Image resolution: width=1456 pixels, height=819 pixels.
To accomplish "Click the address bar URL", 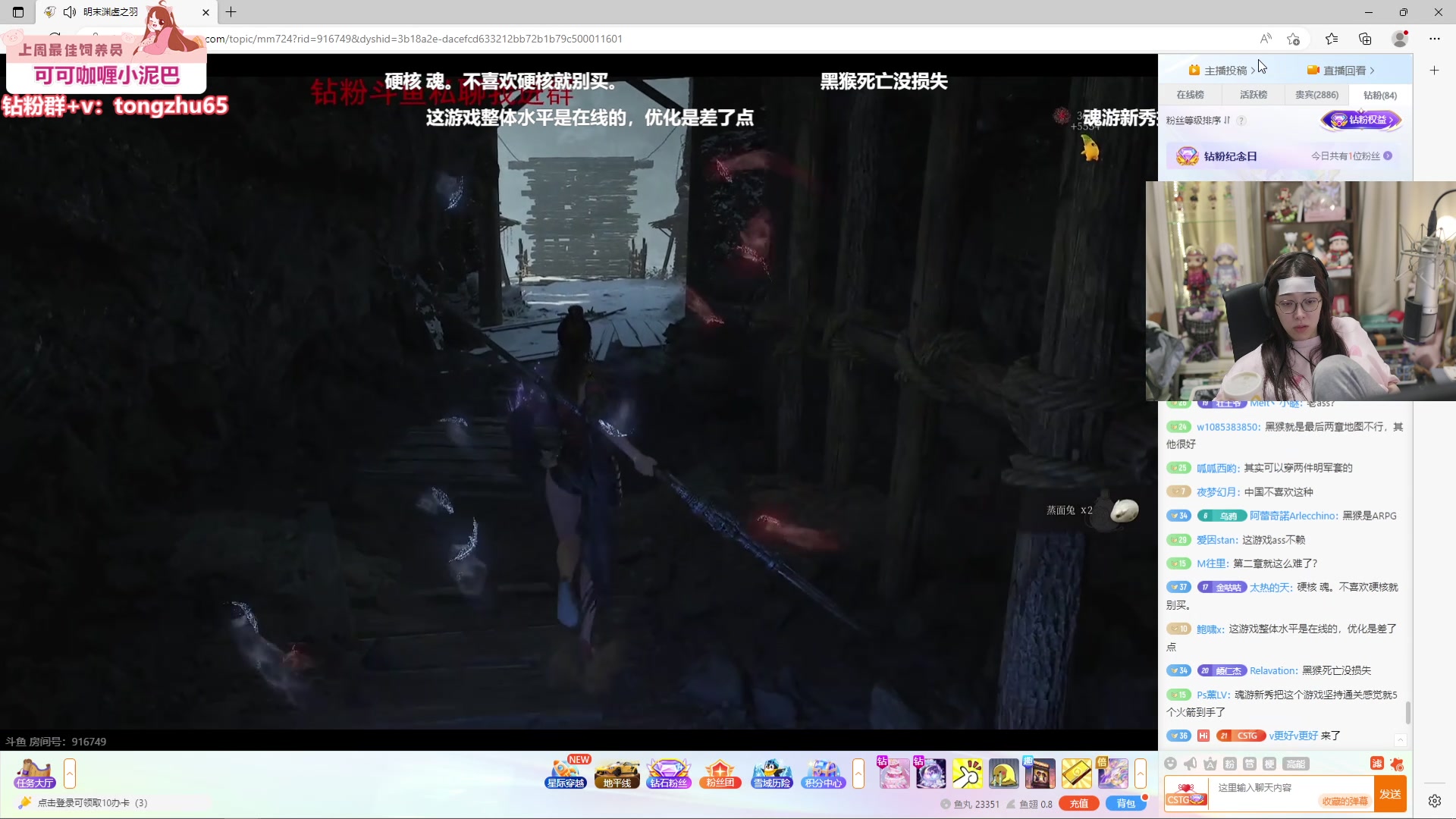I will click(413, 39).
